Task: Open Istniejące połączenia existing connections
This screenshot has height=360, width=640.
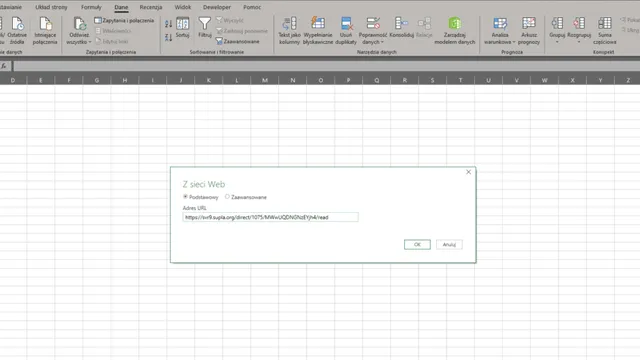Action: 45,31
